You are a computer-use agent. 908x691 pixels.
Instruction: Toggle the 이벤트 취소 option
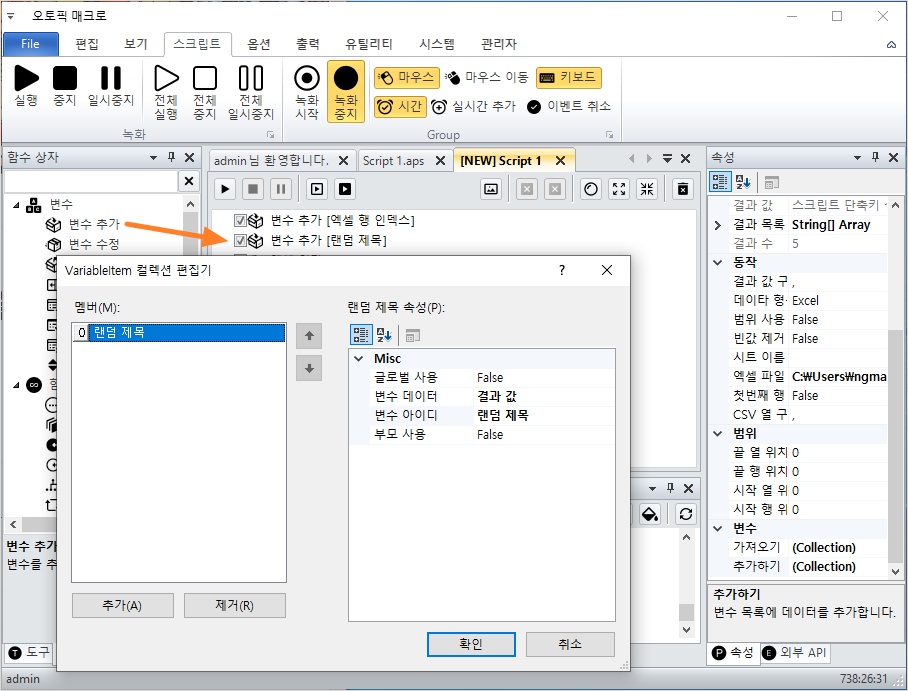569,107
